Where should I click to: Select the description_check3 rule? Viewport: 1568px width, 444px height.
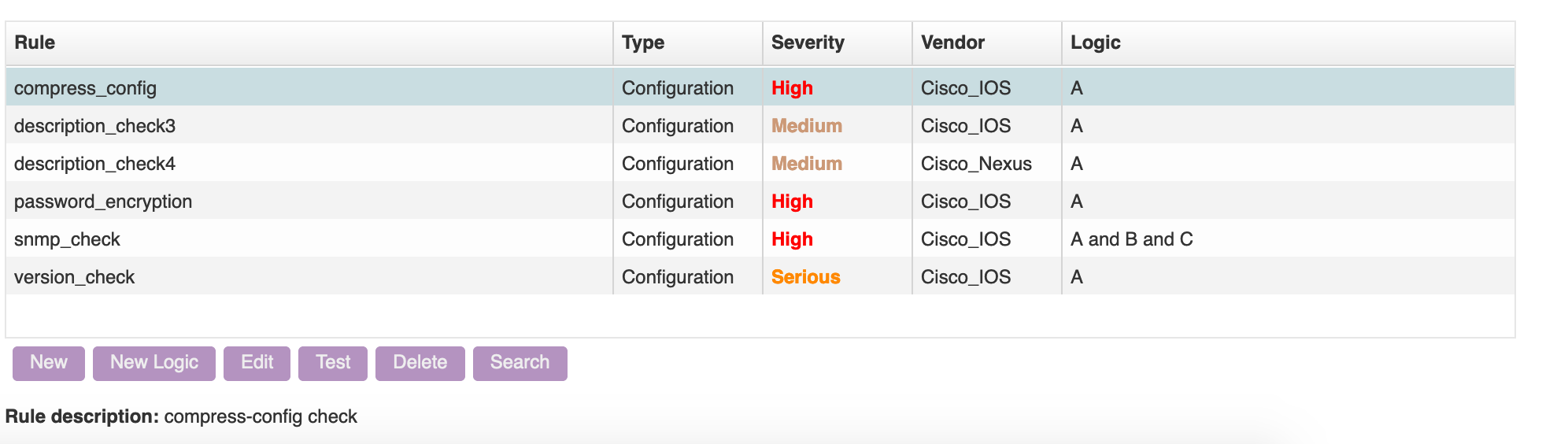pyautogui.click(x=94, y=126)
